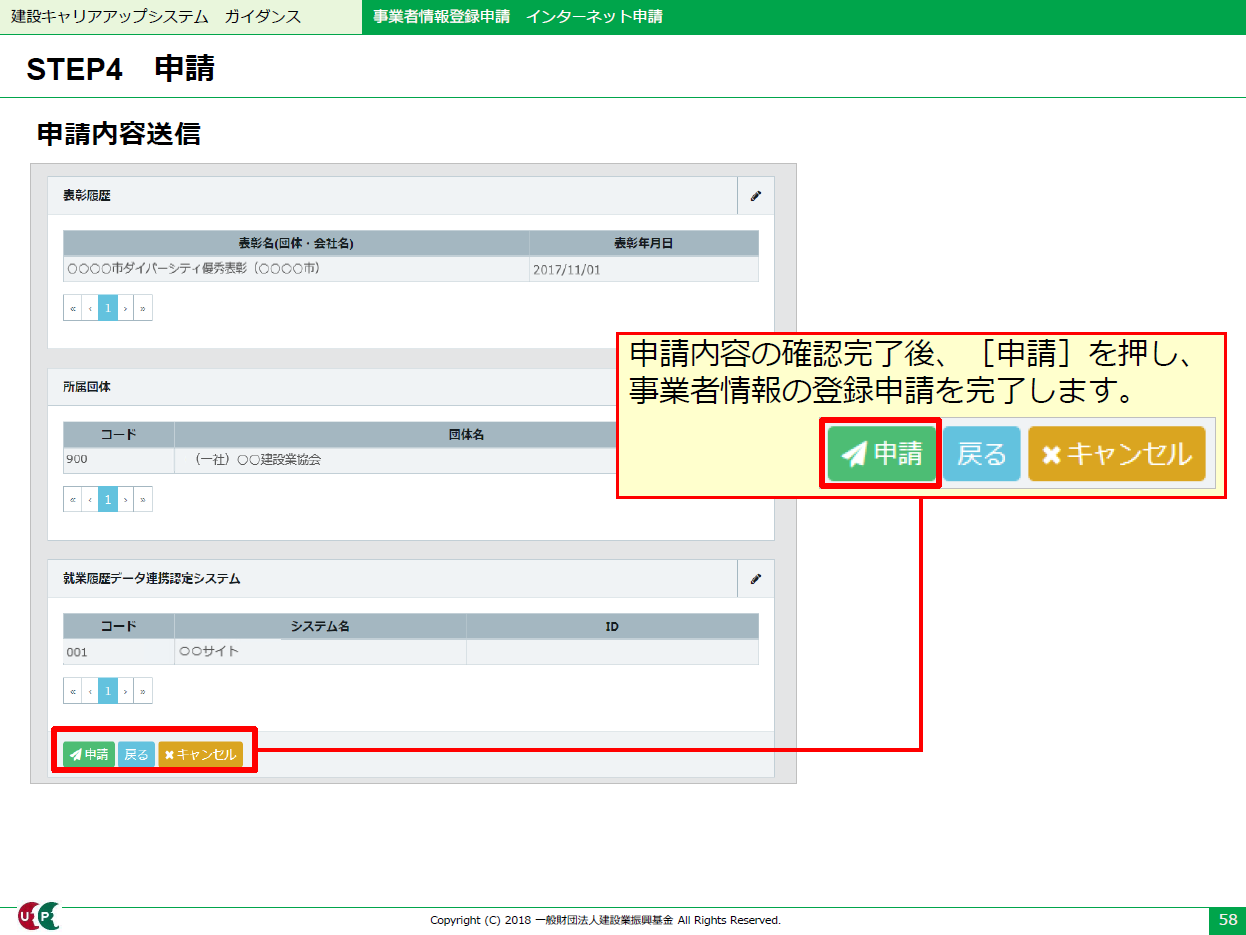
Task: Go to next page in 就業履歴データ連携 pagination
Action: (x=125, y=690)
